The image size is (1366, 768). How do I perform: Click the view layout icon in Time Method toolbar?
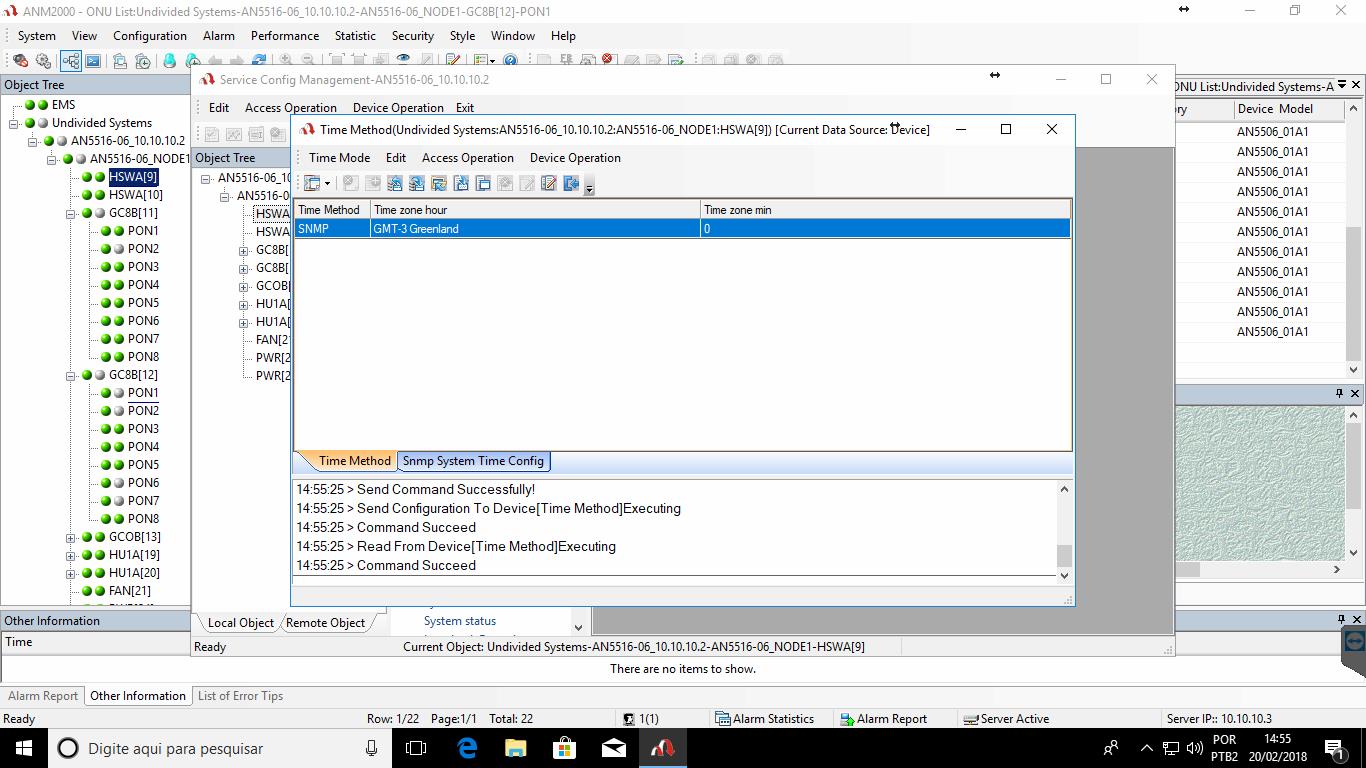click(312, 183)
